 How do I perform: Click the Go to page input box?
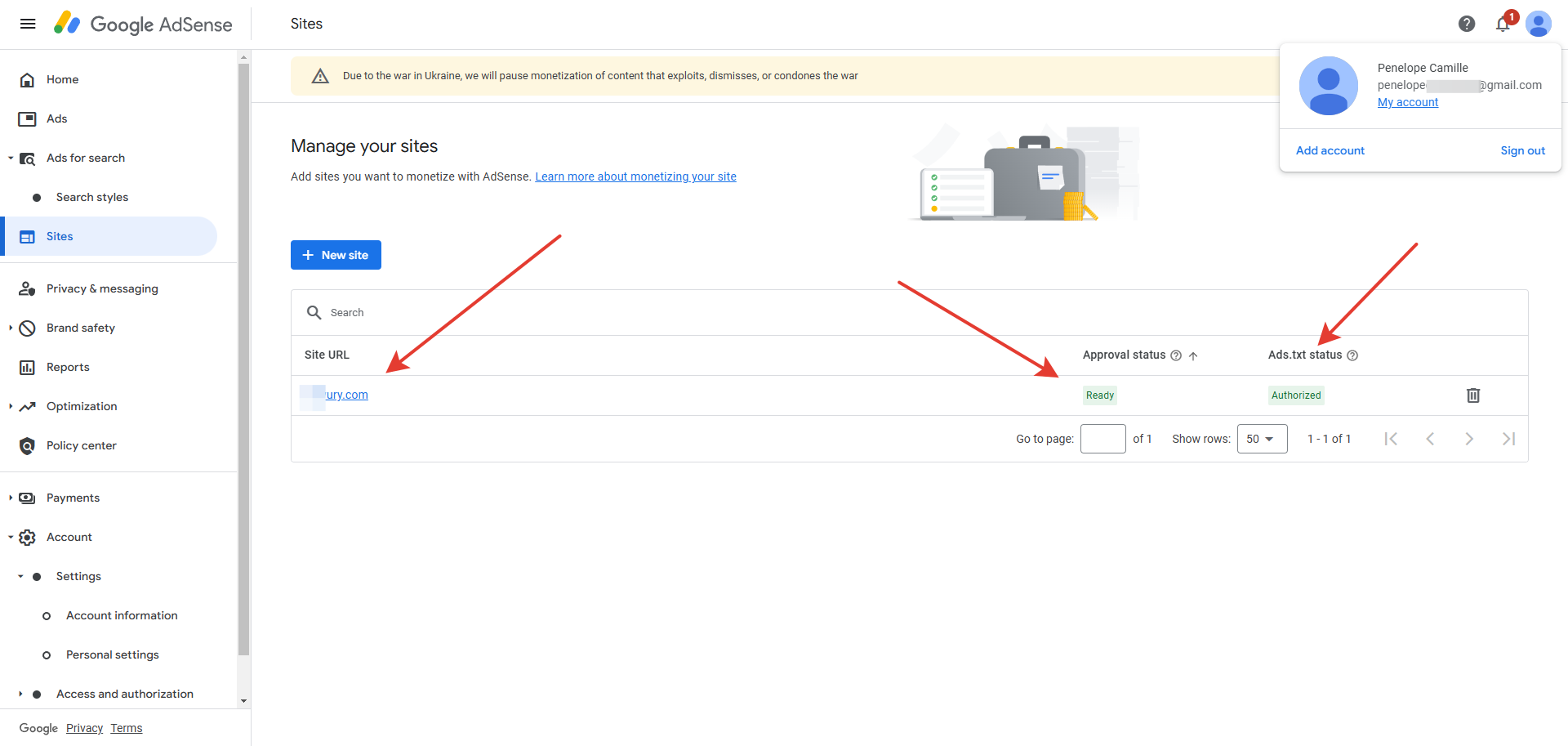[x=1103, y=439]
